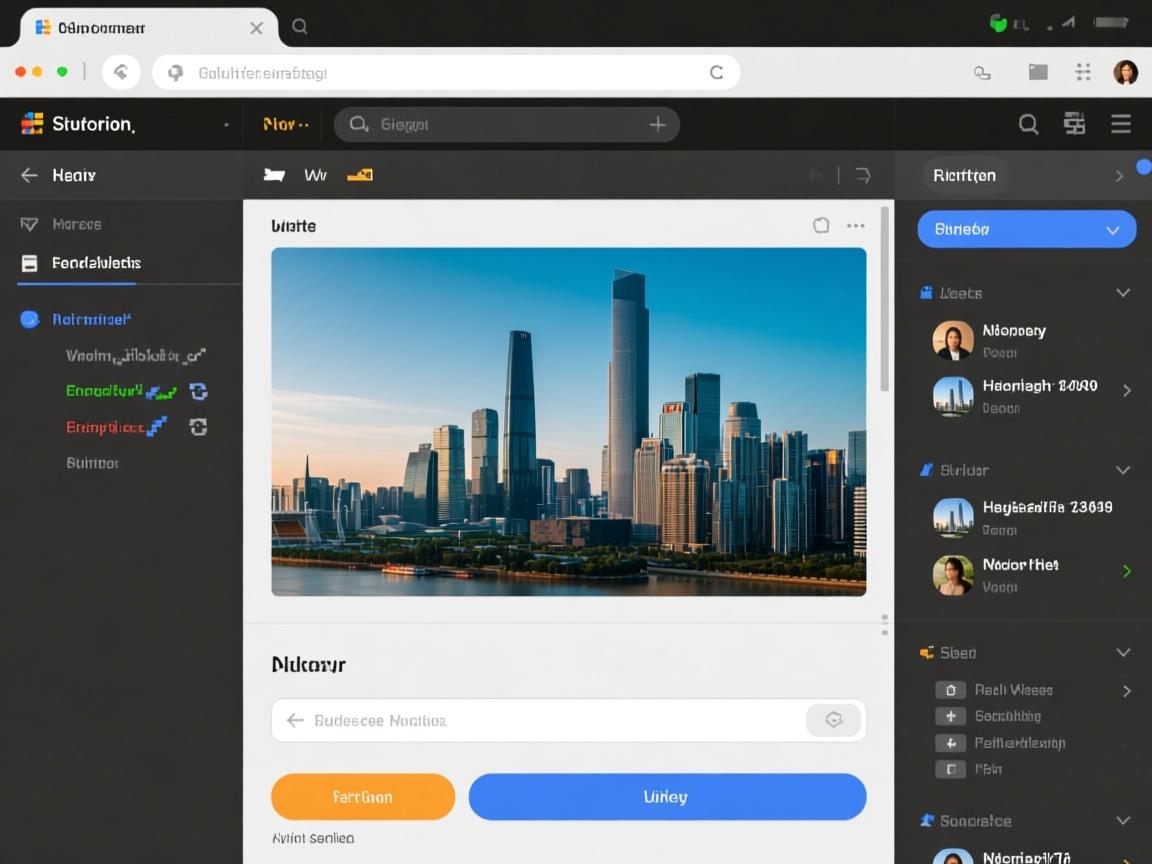
Task: Click the plus icon in search field
Action: 657,125
